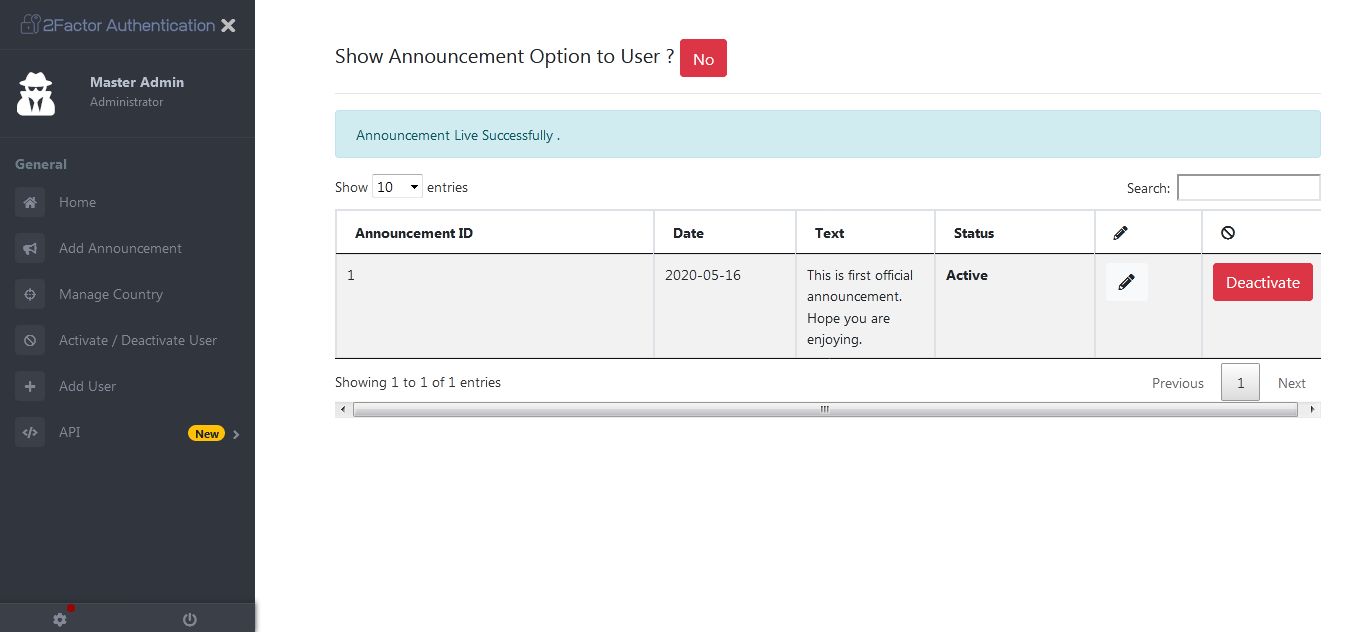Click the Master Admin avatar icon
This screenshot has width=1350, height=632.
[36, 93]
